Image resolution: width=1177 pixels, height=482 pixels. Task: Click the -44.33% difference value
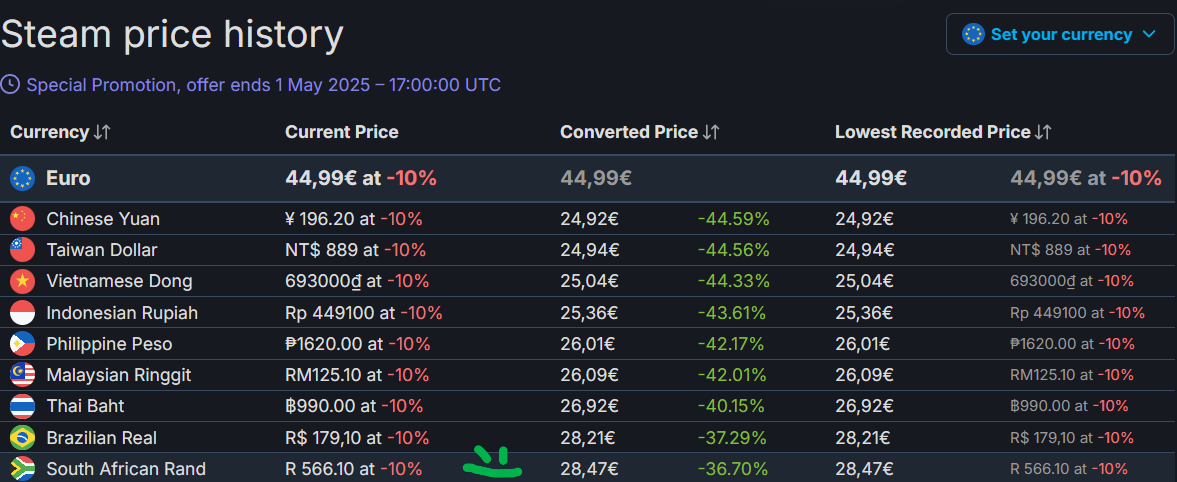click(x=733, y=282)
